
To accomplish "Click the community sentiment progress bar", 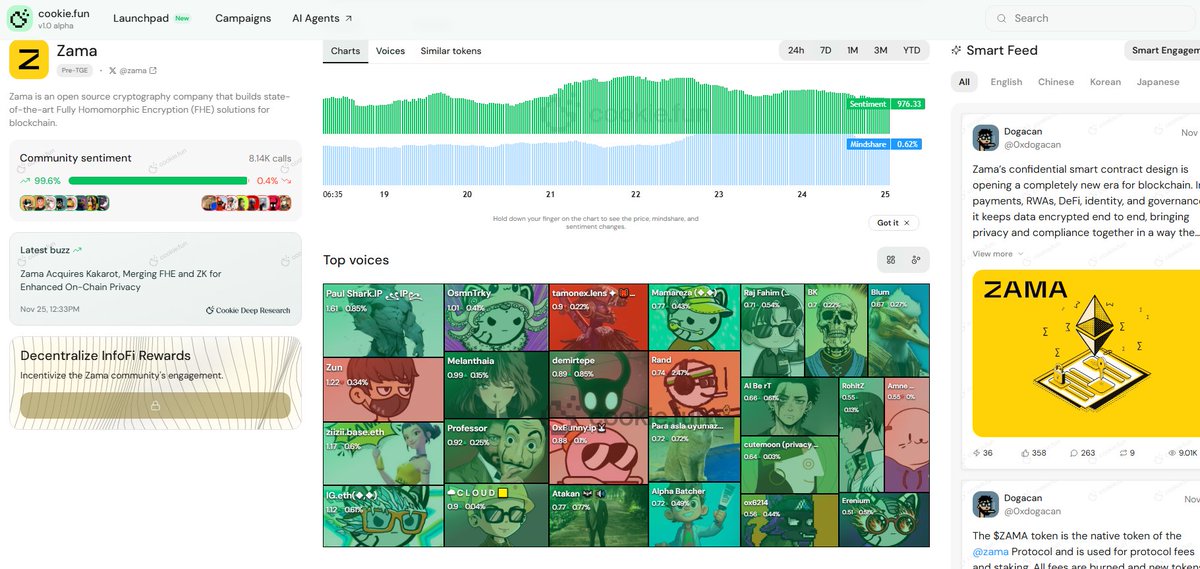I will pos(160,181).
